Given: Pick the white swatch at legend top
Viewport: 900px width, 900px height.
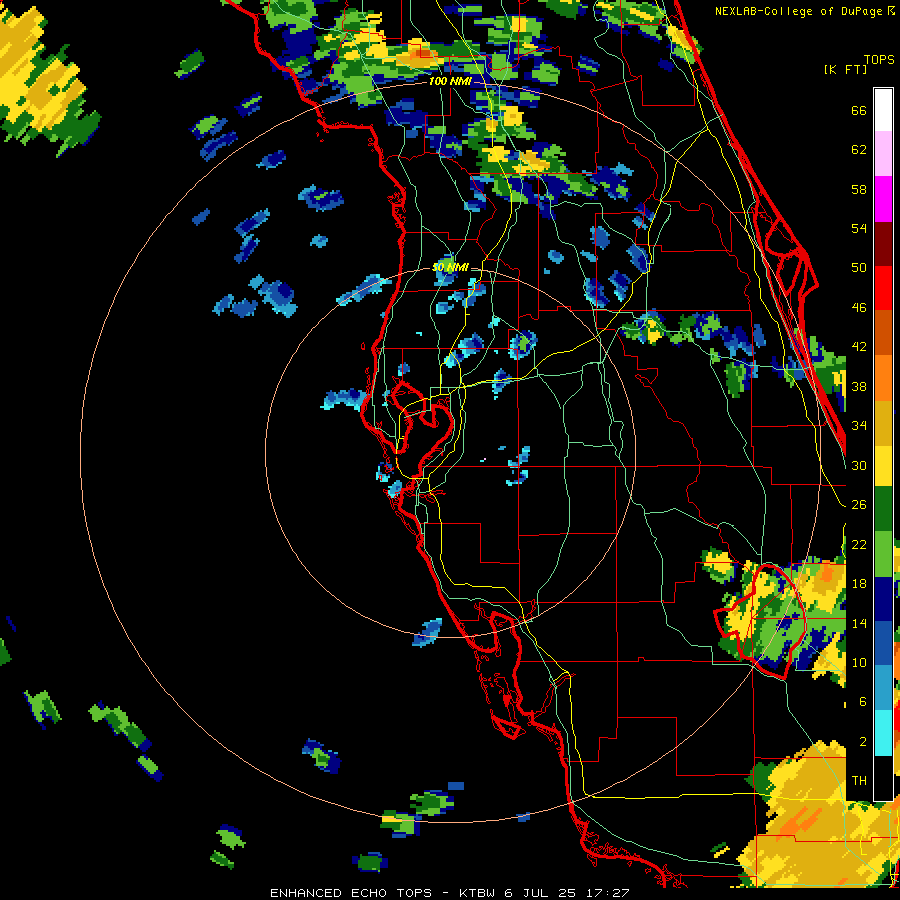Looking at the screenshot, I should [883, 110].
